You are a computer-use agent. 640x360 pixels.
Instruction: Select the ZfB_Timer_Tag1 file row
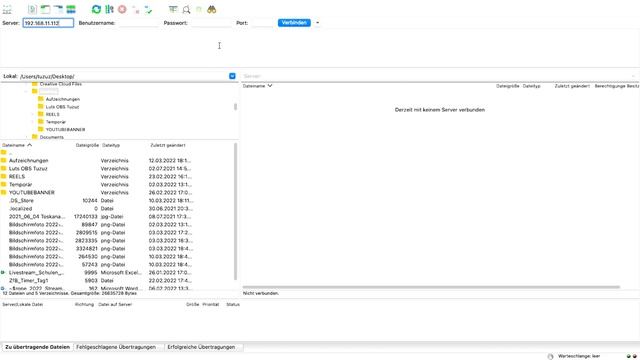117,280
